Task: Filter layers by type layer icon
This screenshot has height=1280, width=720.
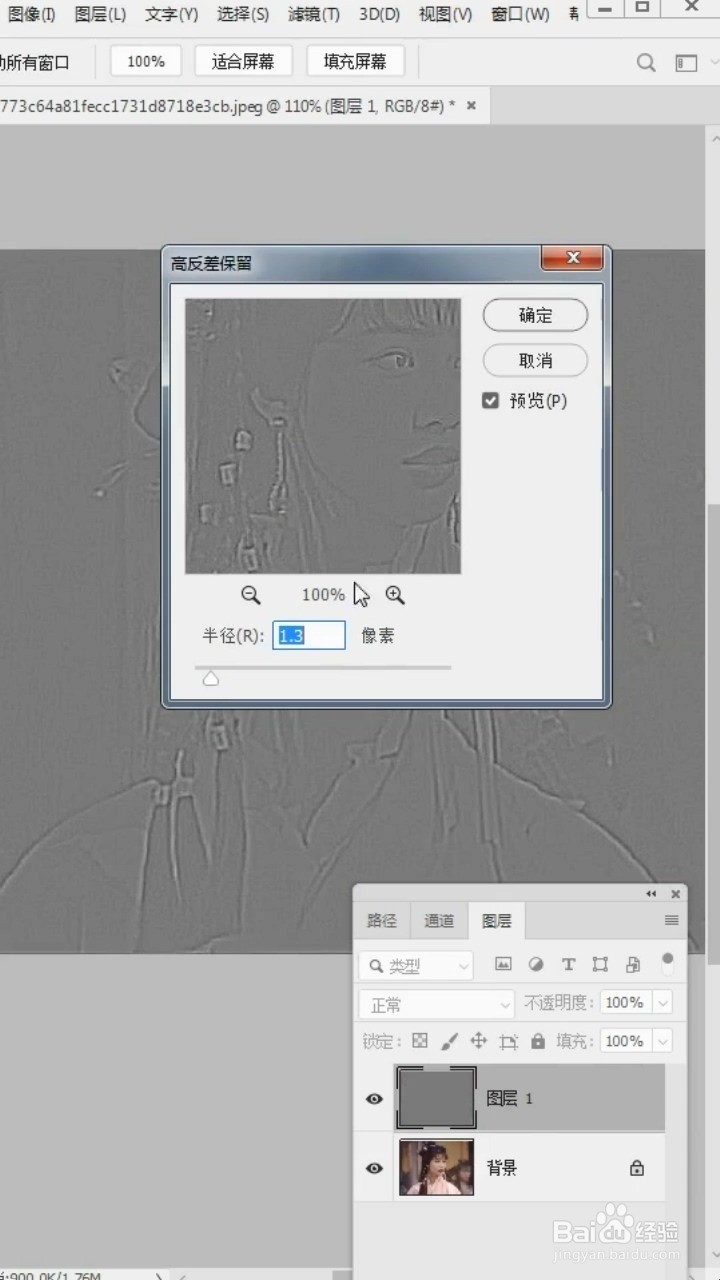Action: [x=568, y=965]
